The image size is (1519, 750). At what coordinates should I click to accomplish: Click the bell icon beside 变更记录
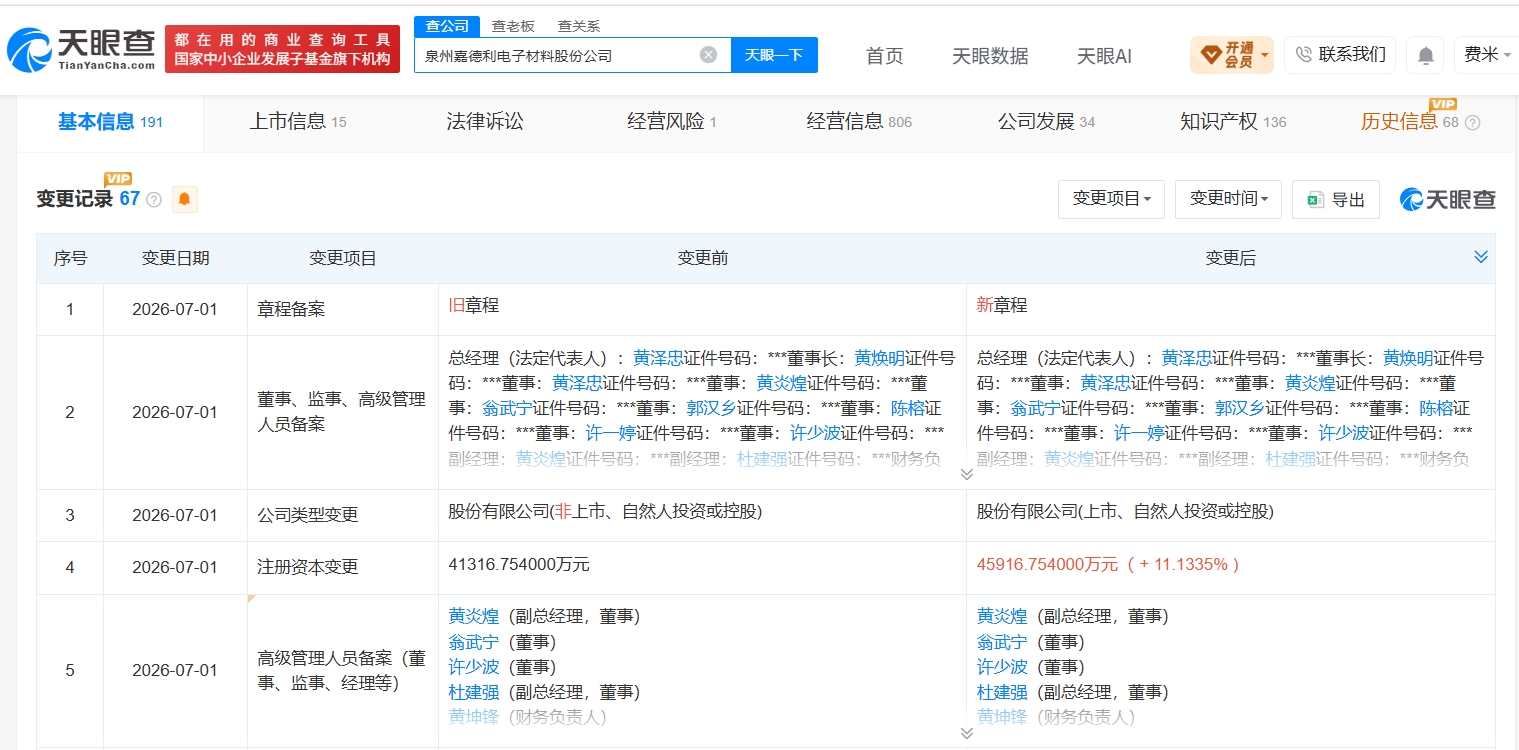[x=184, y=199]
